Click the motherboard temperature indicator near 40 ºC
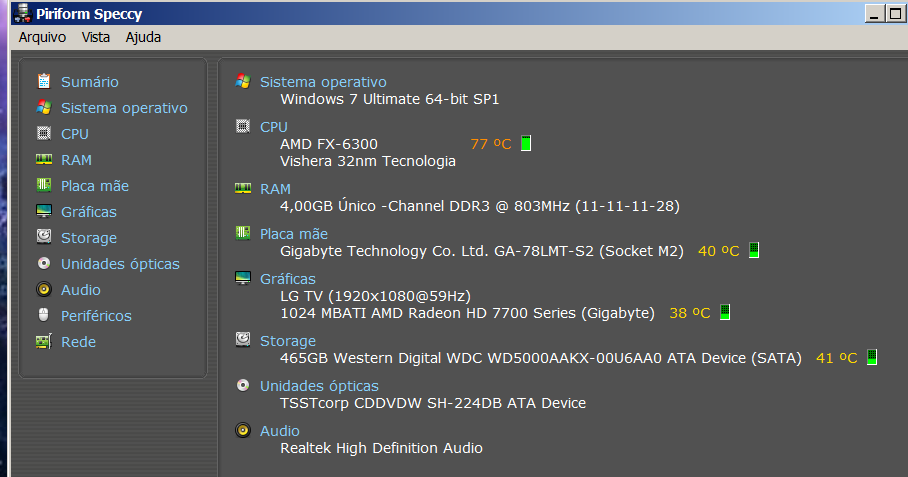This screenshot has width=908, height=477. click(754, 250)
